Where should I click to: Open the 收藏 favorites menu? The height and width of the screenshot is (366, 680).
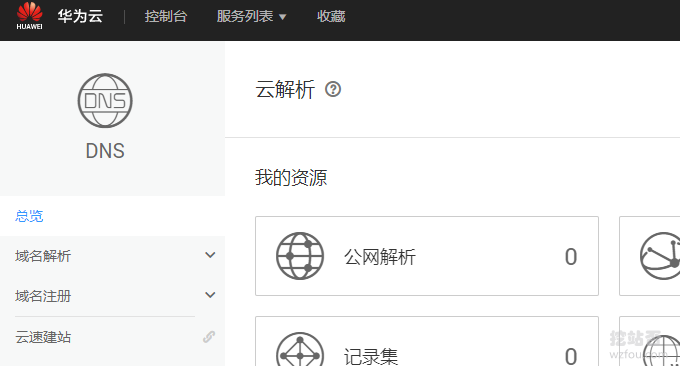click(331, 16)
